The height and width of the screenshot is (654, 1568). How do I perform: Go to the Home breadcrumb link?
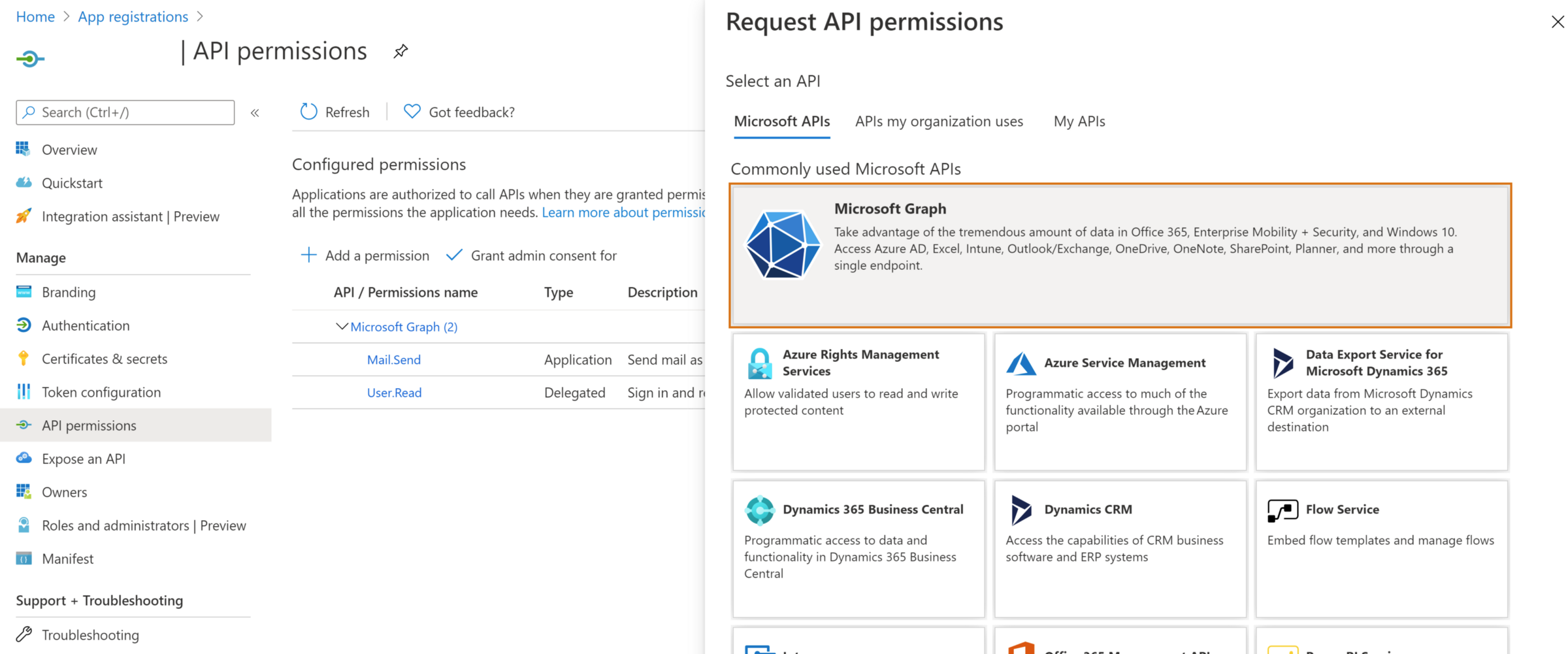pos(35,16)
